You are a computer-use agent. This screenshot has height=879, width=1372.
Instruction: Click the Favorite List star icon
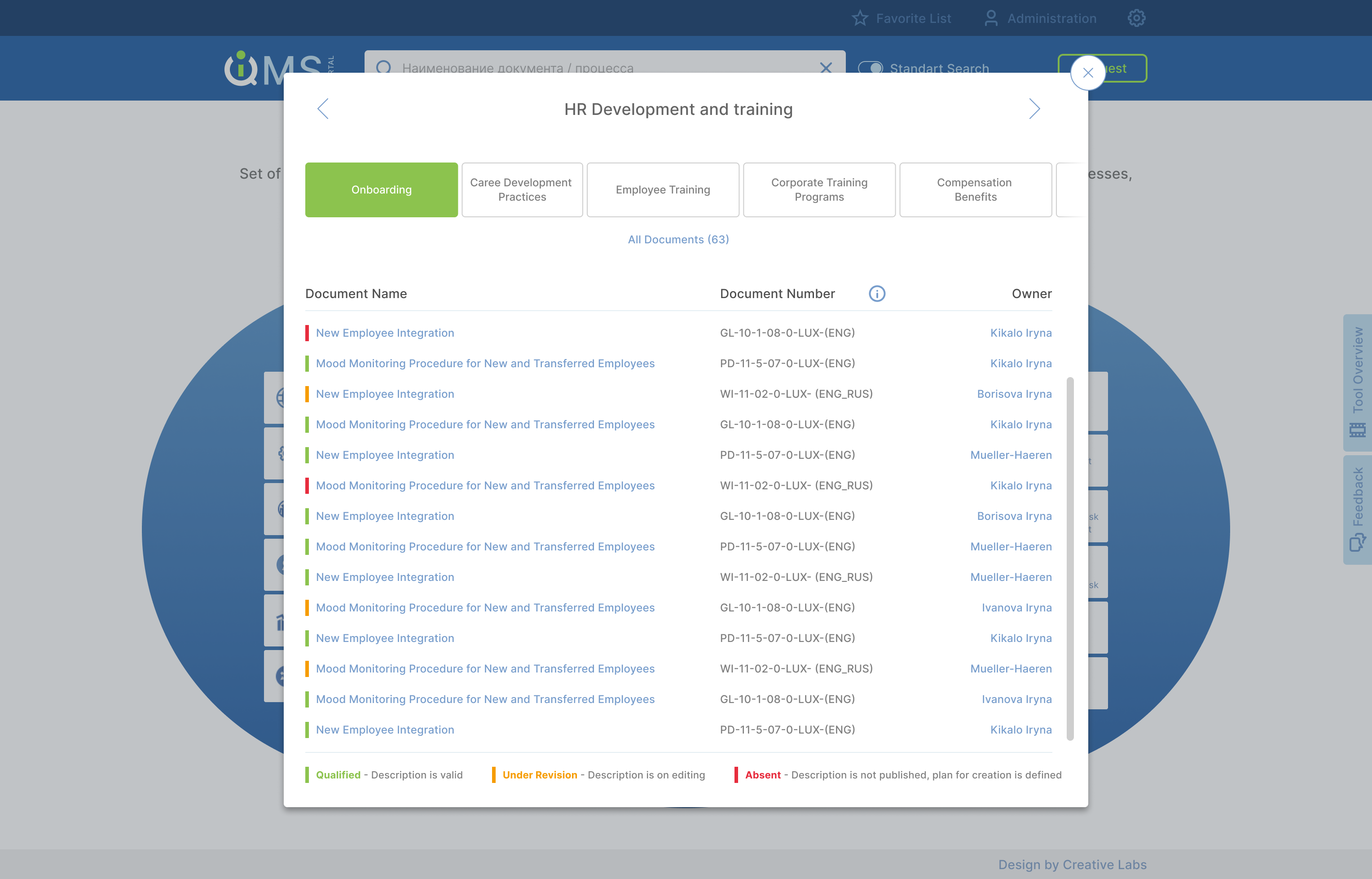click(x=859, y=18)
